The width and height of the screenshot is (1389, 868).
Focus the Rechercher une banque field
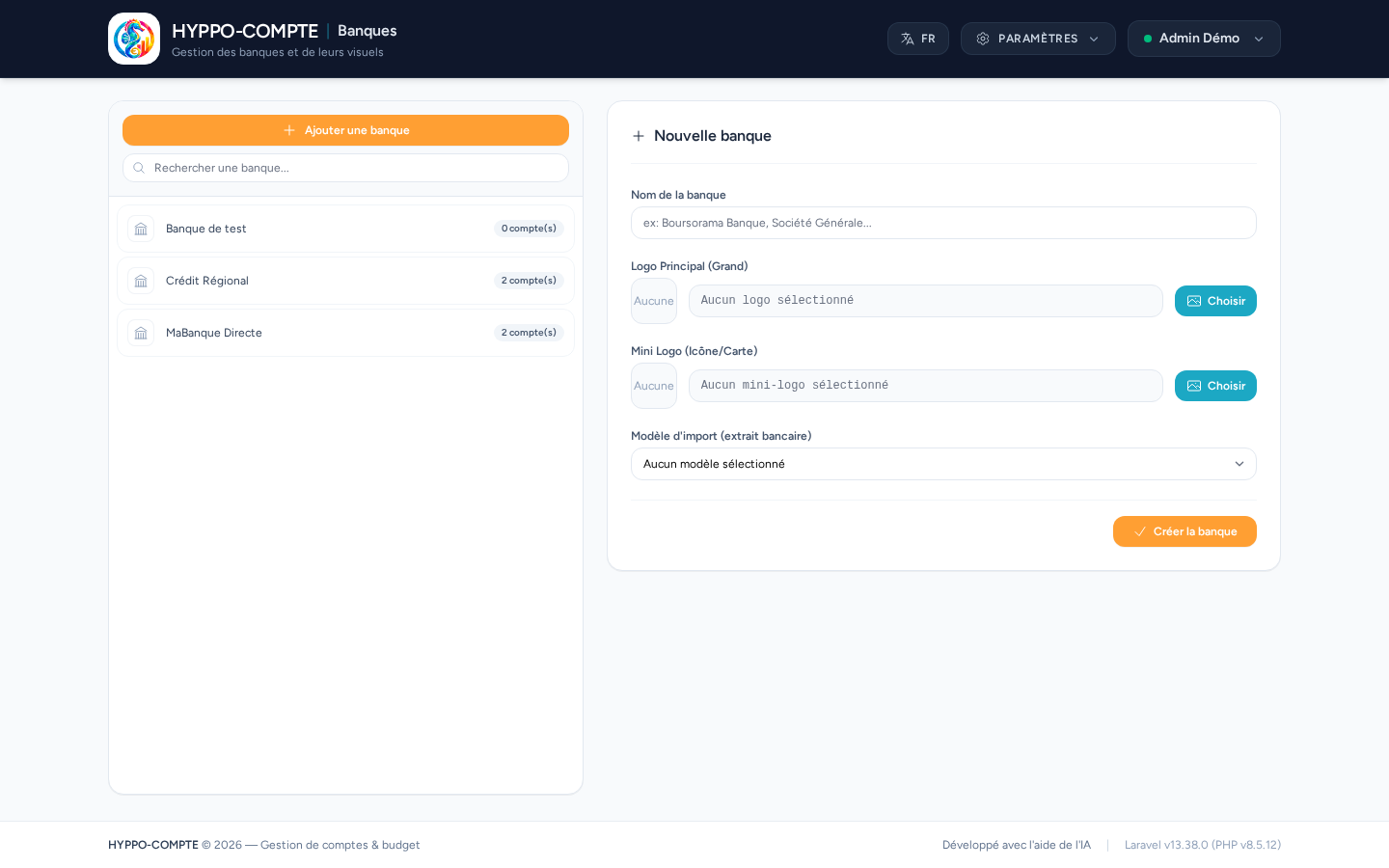point(345,168)
